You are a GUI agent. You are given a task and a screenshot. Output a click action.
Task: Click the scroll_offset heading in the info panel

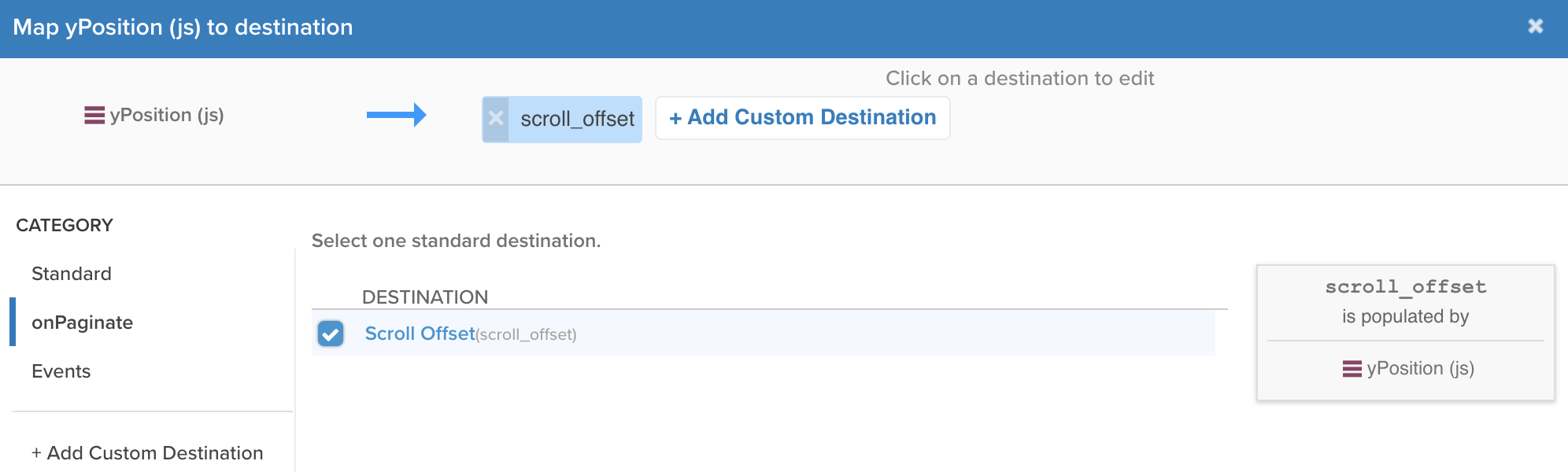tap(1406, 287)
